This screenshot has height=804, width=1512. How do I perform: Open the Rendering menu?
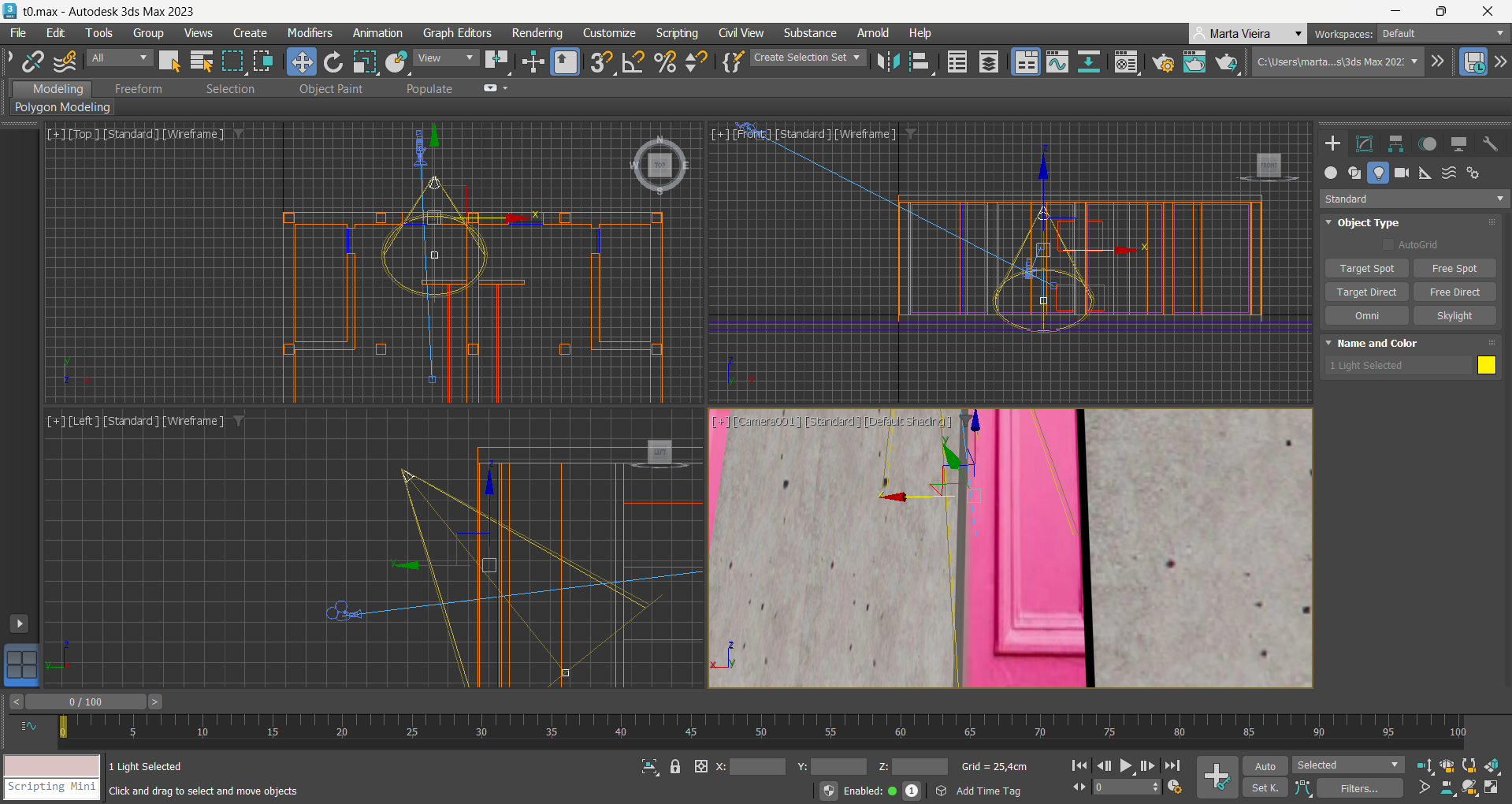click(x=537, y=33)
